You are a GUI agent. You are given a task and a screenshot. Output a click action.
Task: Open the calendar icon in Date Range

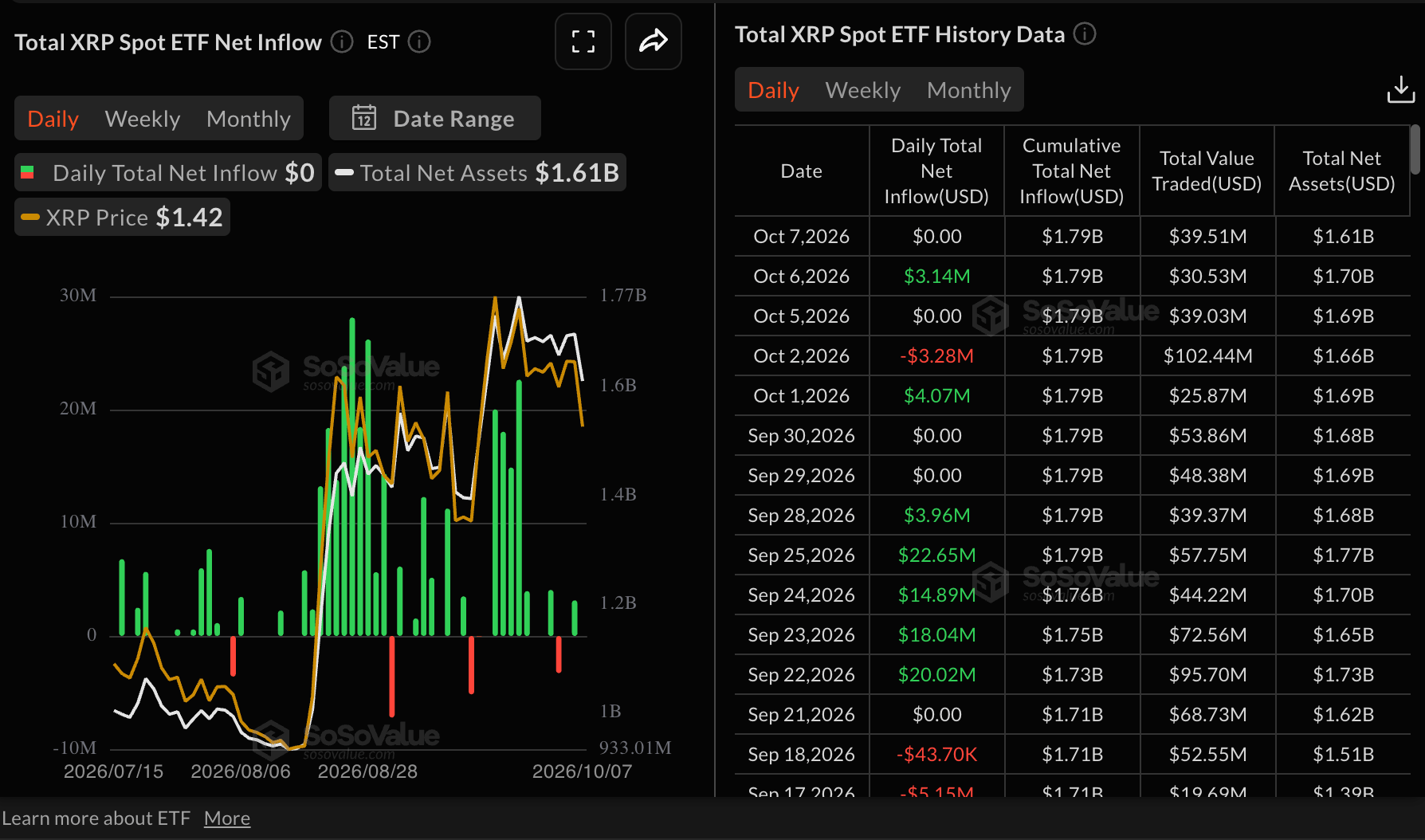click(364, 118)
